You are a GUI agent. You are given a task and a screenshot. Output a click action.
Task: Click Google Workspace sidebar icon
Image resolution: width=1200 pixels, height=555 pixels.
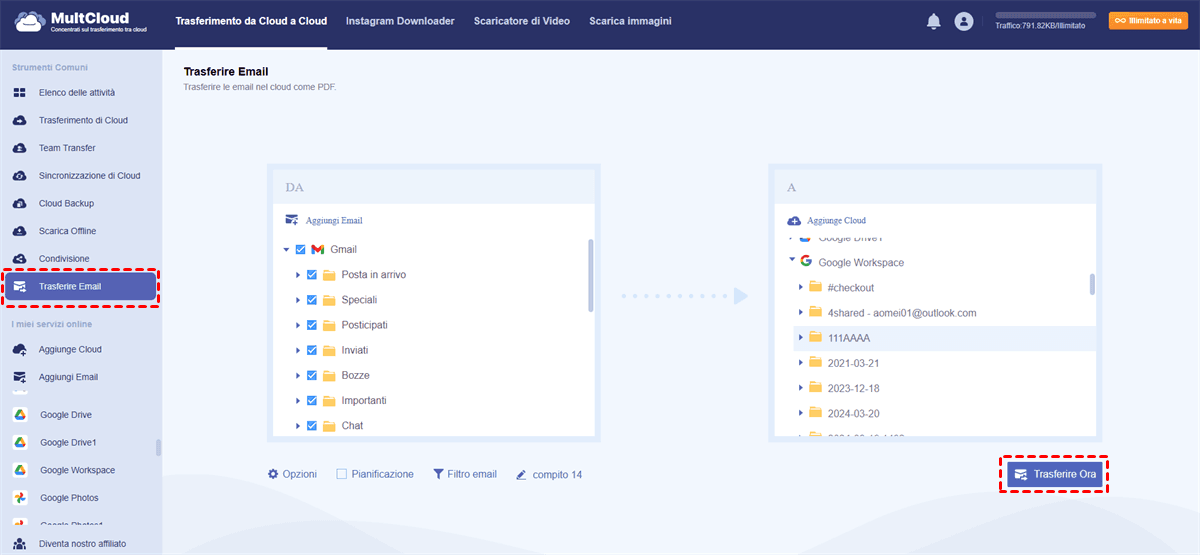[19, 470]
